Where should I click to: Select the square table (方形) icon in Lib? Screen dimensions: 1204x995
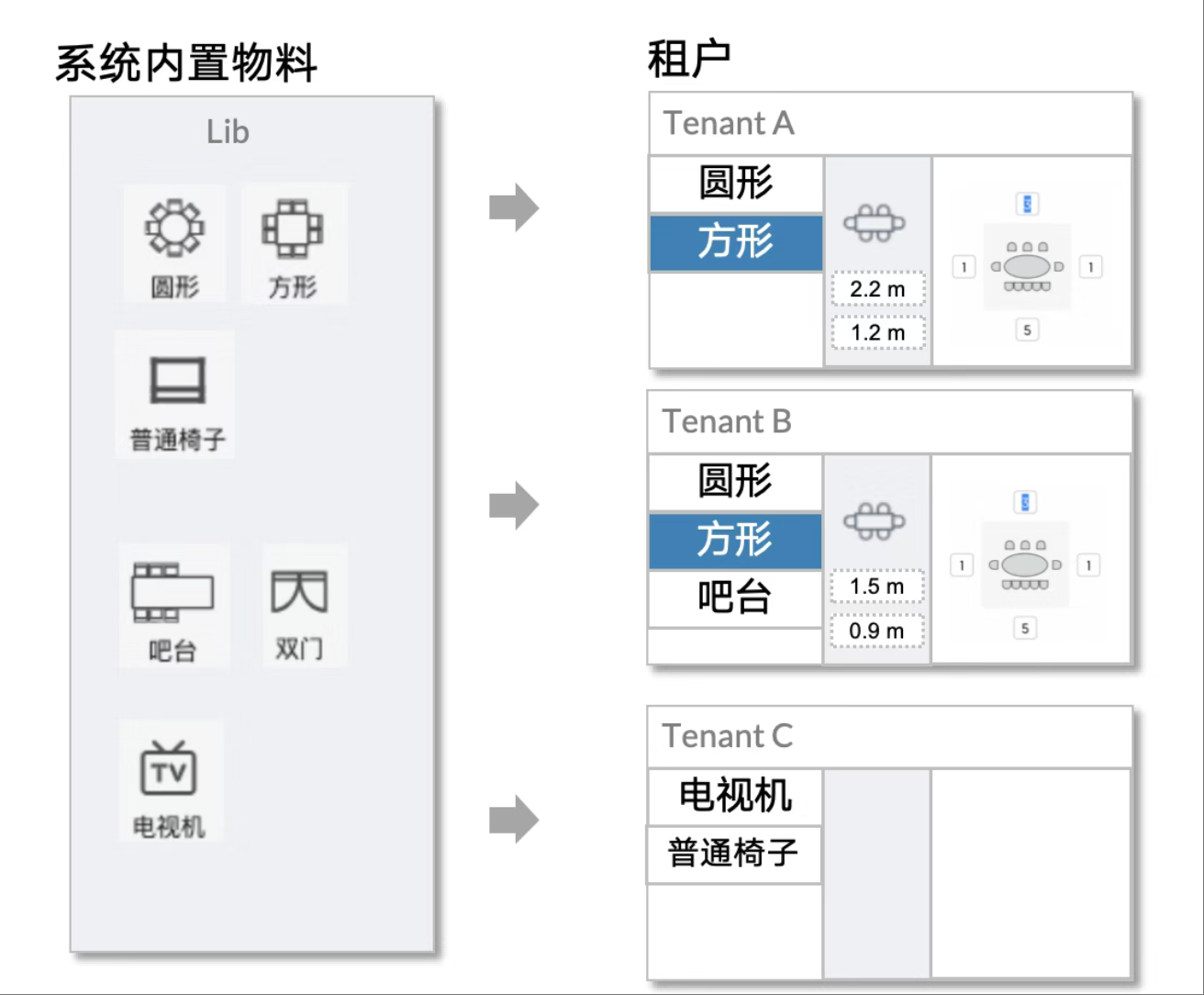[x=294, y=229]
